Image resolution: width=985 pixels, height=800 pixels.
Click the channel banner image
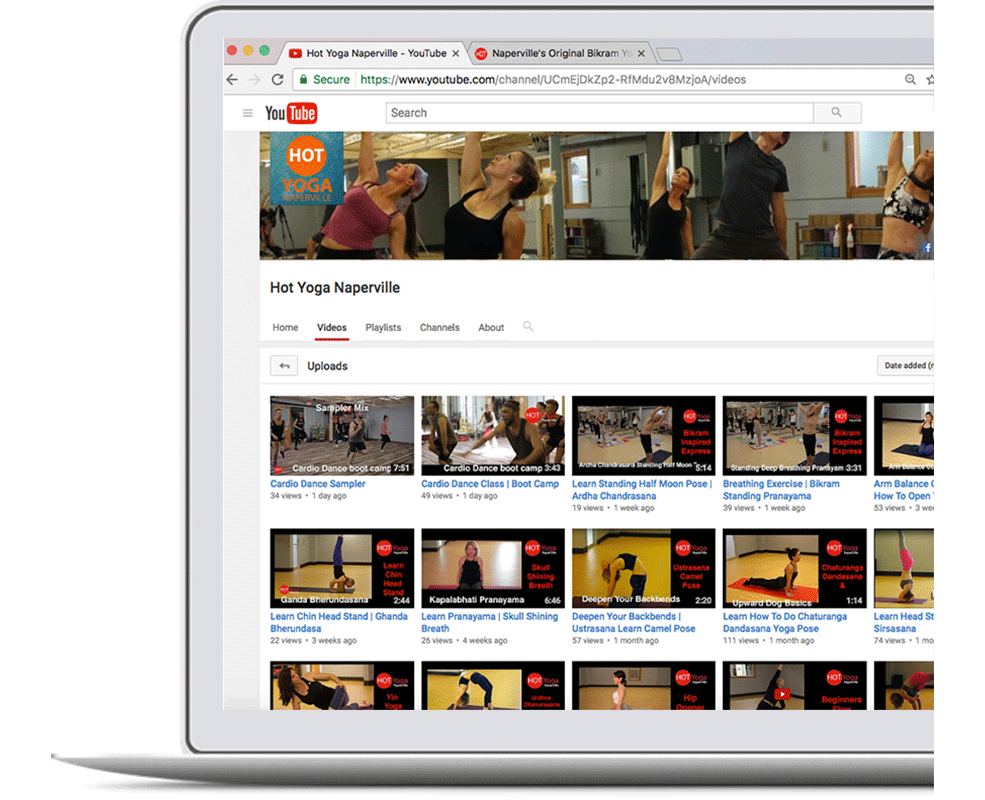[x=597, y=195]
